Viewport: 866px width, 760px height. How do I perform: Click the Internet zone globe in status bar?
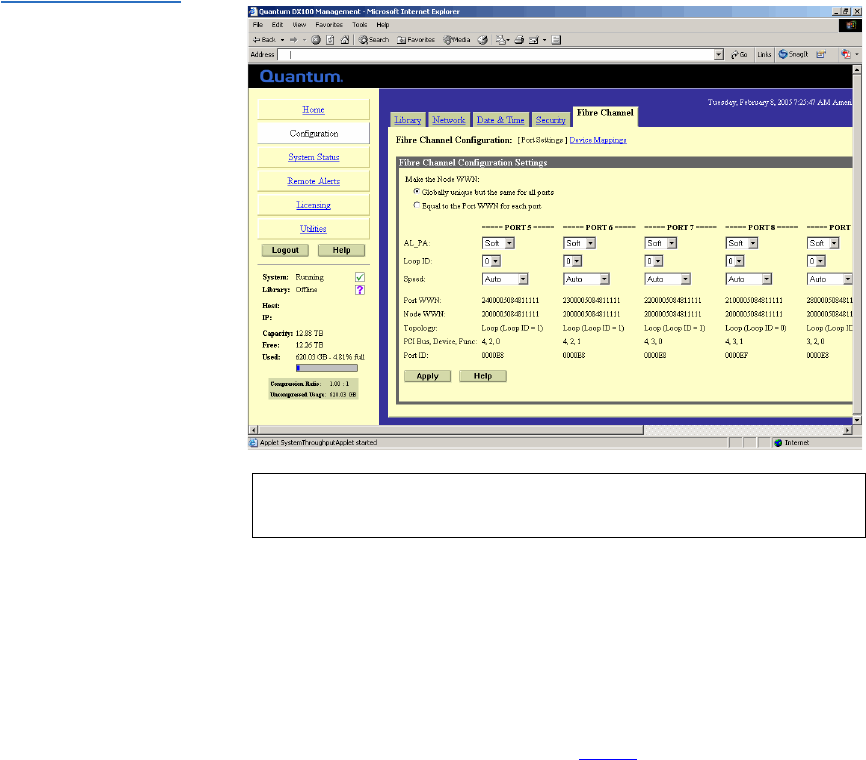point(778,443)
